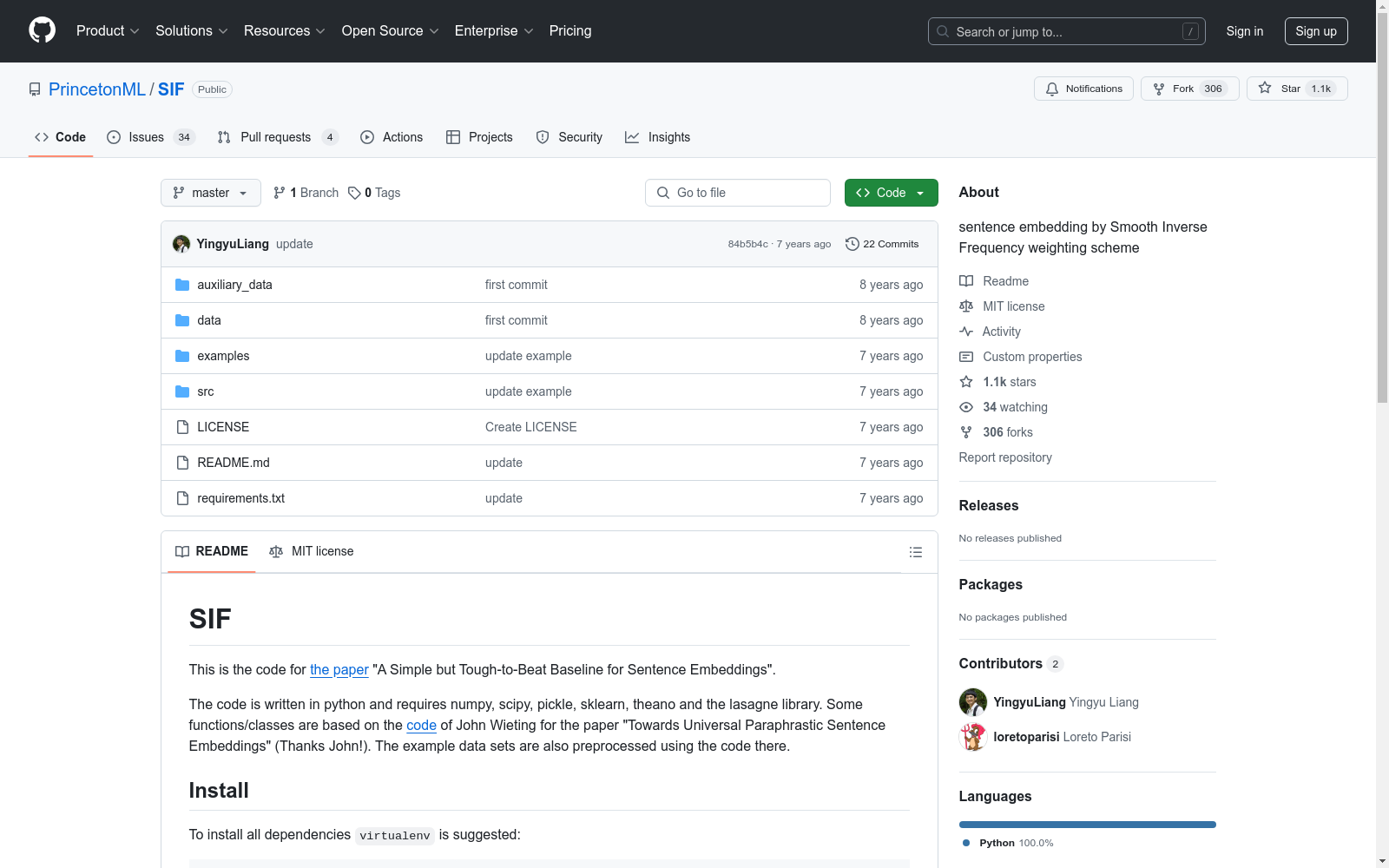Screen dimensions: 1389x868
Task: Open commit hash 84b5b4c
Action: point(747,244)
